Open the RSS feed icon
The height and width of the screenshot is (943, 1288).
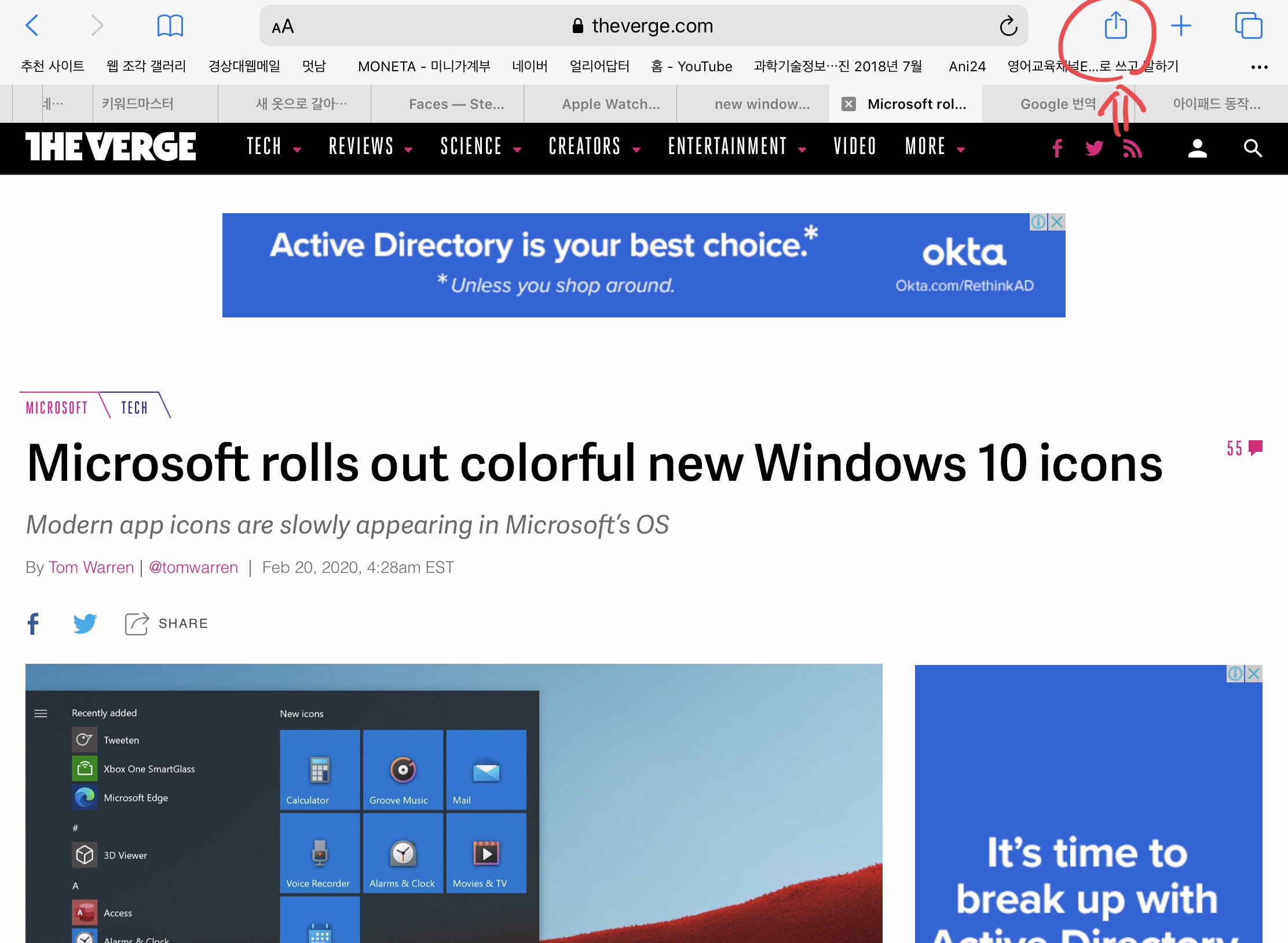1132,148
